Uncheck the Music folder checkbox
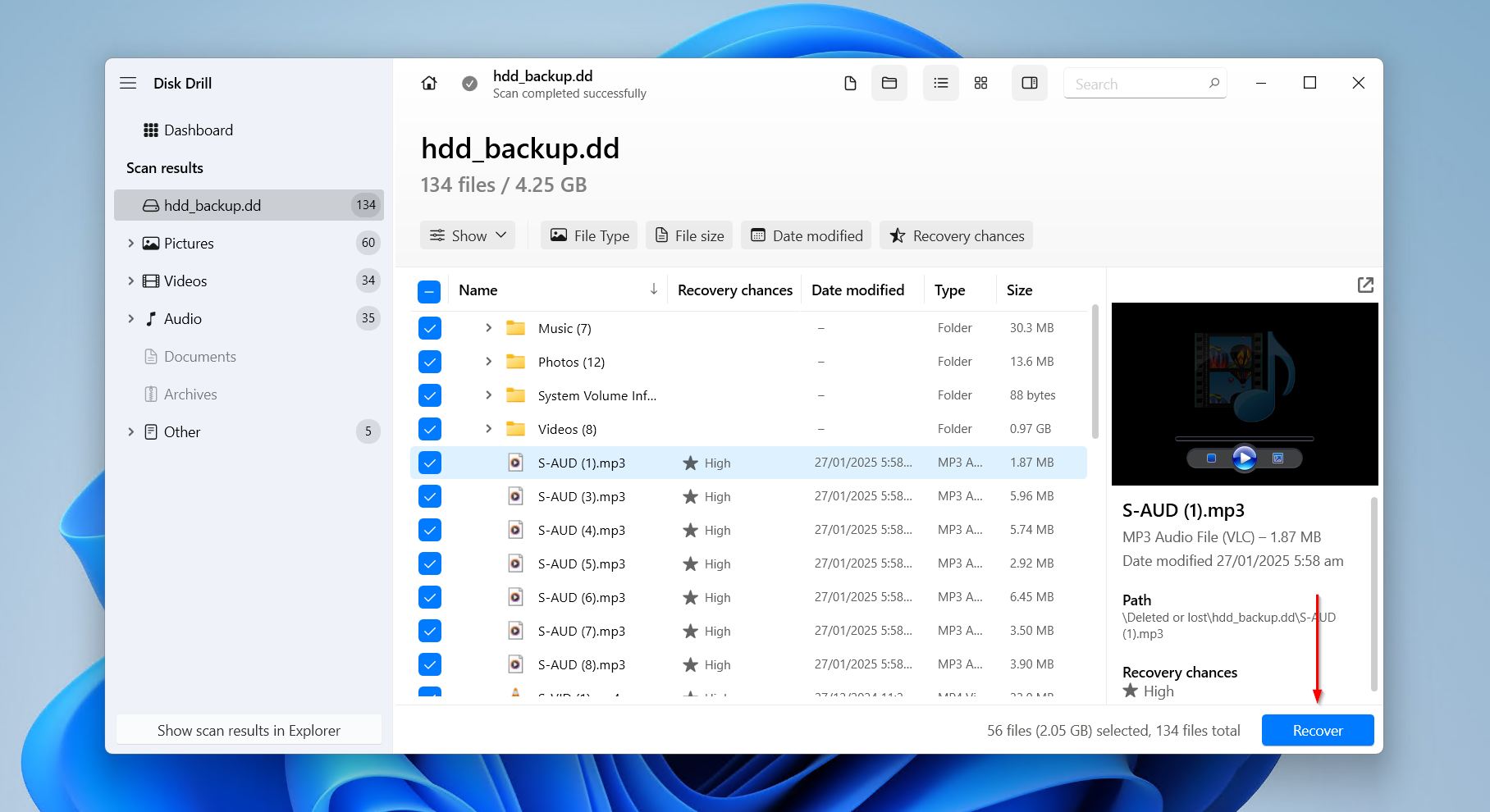The width and height of the screenshot is (1490, 812). tap(429, 327)
